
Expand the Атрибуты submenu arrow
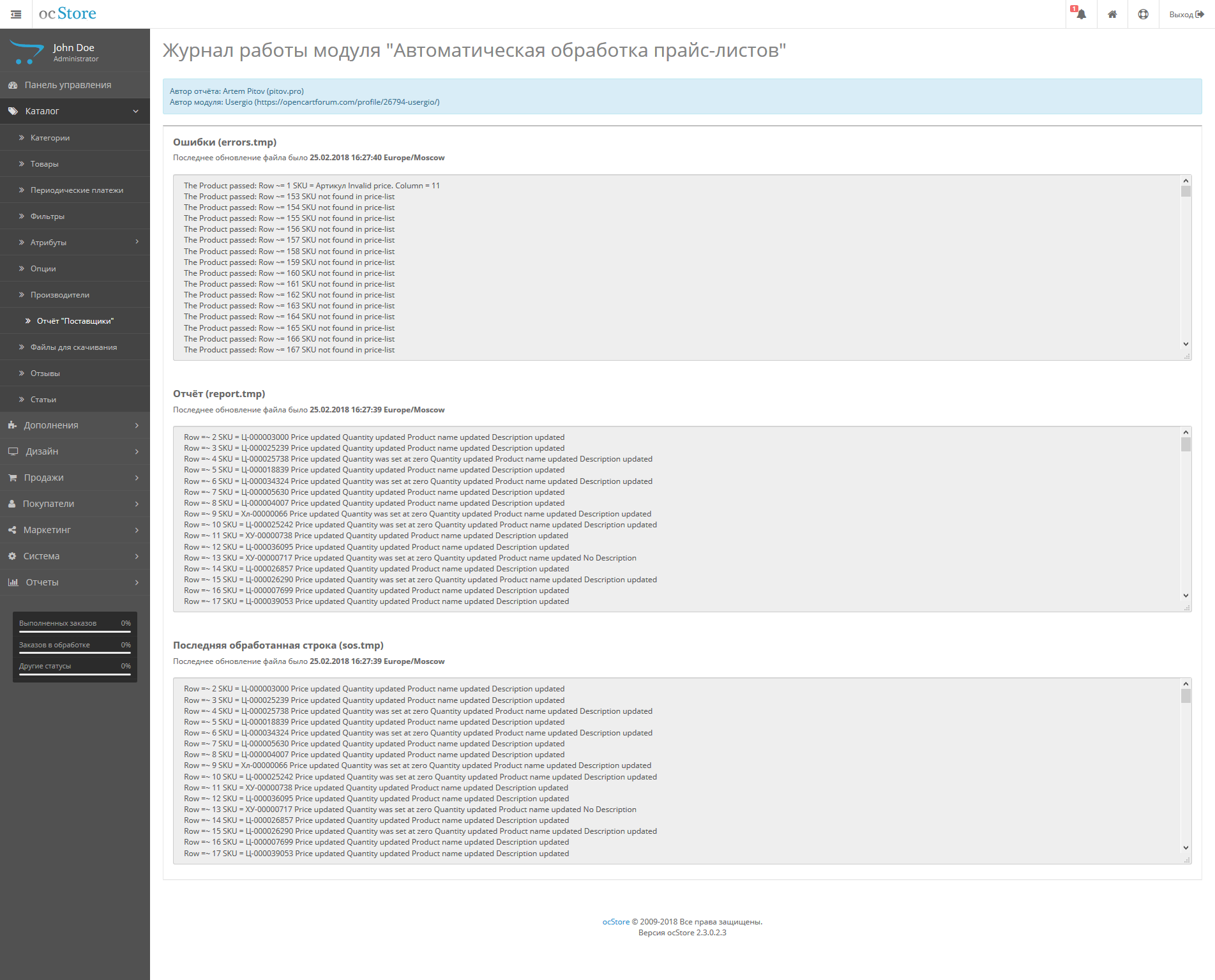point(137,242)
